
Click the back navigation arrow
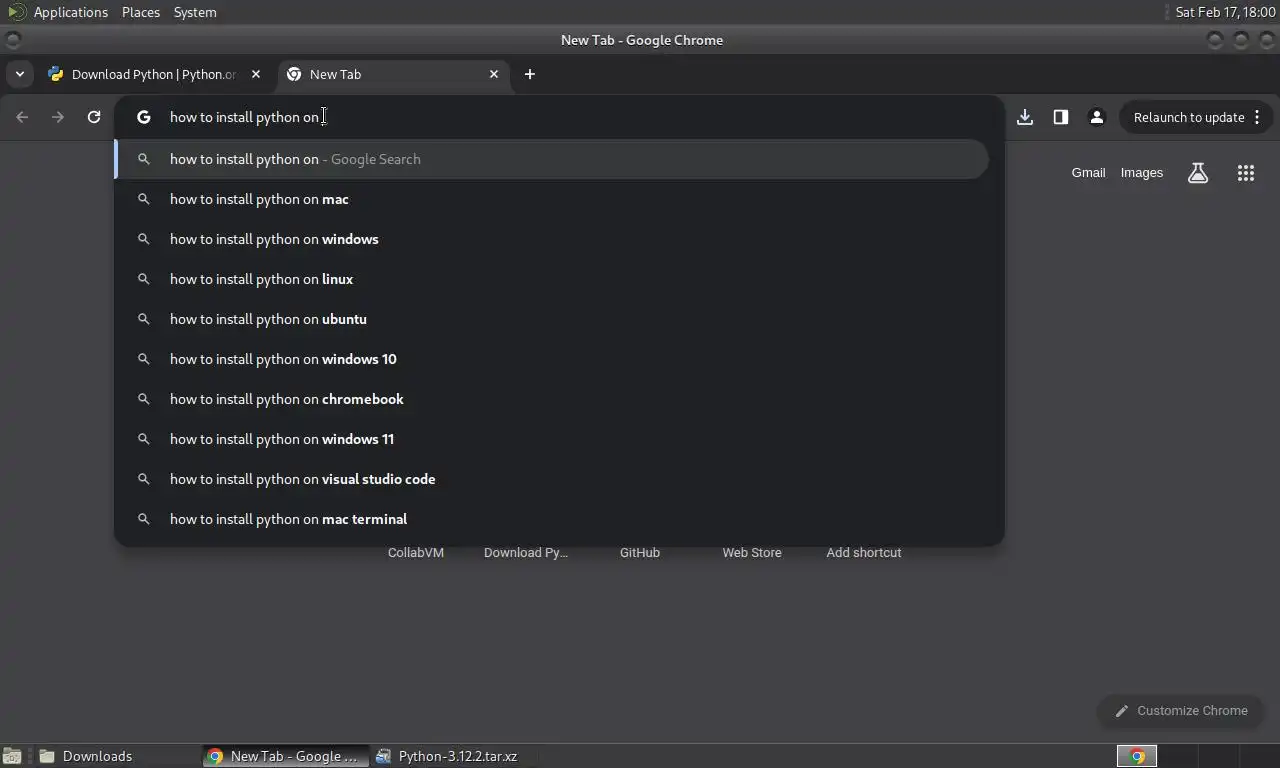click(x=22, y=117)
